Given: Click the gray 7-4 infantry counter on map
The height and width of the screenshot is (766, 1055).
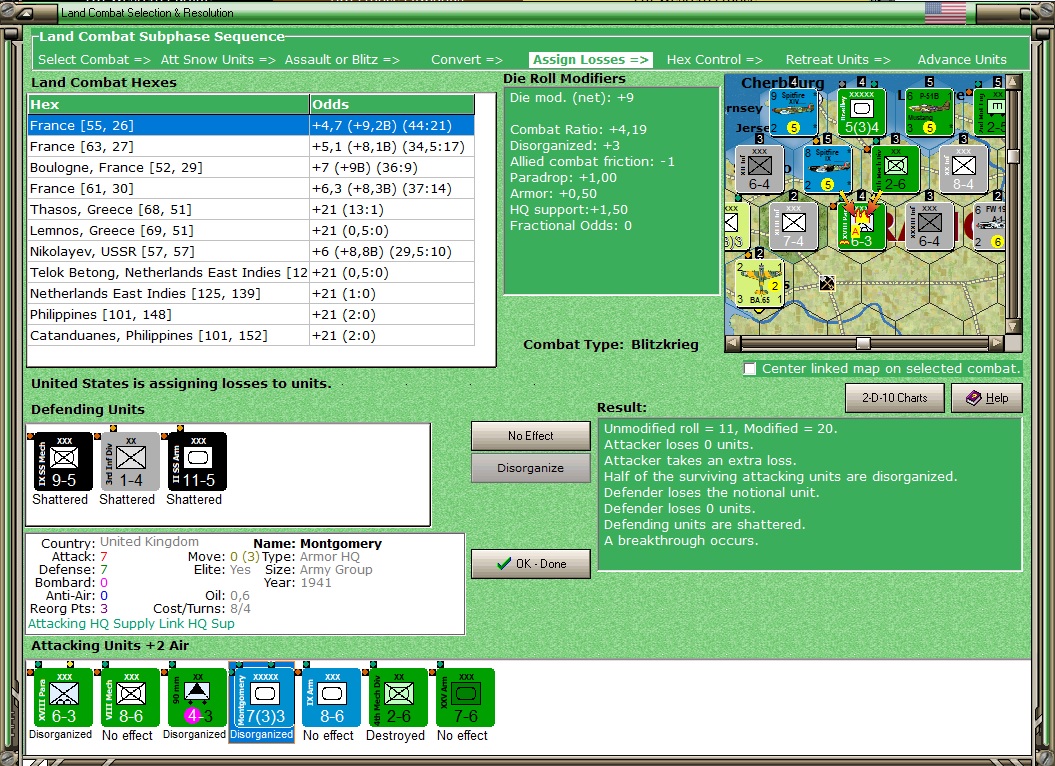Looking at the screenshot, I should click(793, 226).
